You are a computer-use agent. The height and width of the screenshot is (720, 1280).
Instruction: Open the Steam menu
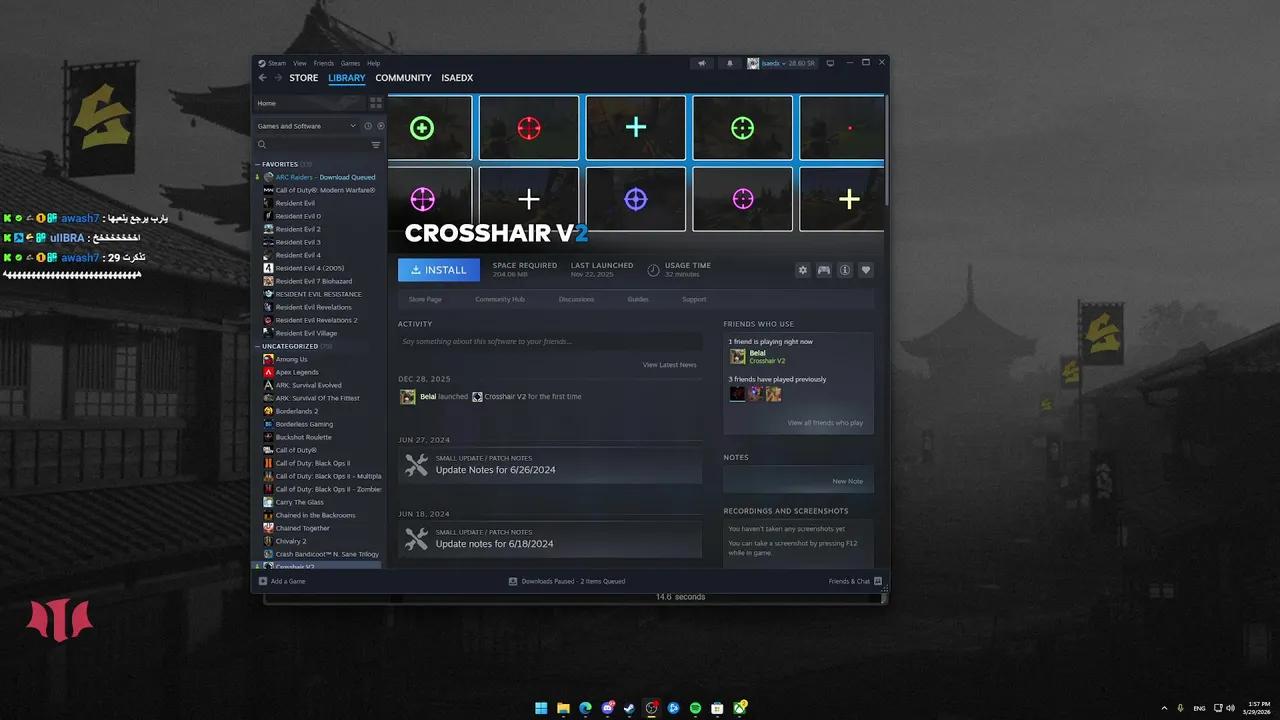(x=276, y=63)
